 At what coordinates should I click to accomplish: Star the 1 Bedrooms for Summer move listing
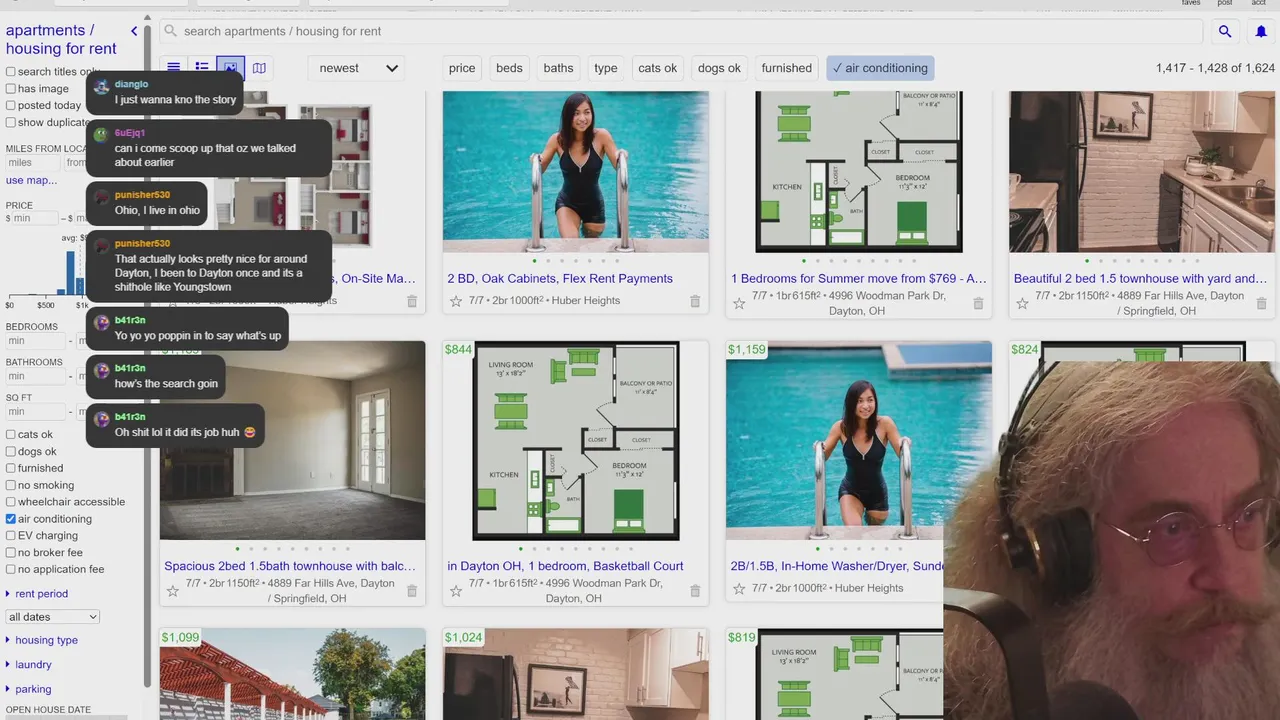pos(739,303)
